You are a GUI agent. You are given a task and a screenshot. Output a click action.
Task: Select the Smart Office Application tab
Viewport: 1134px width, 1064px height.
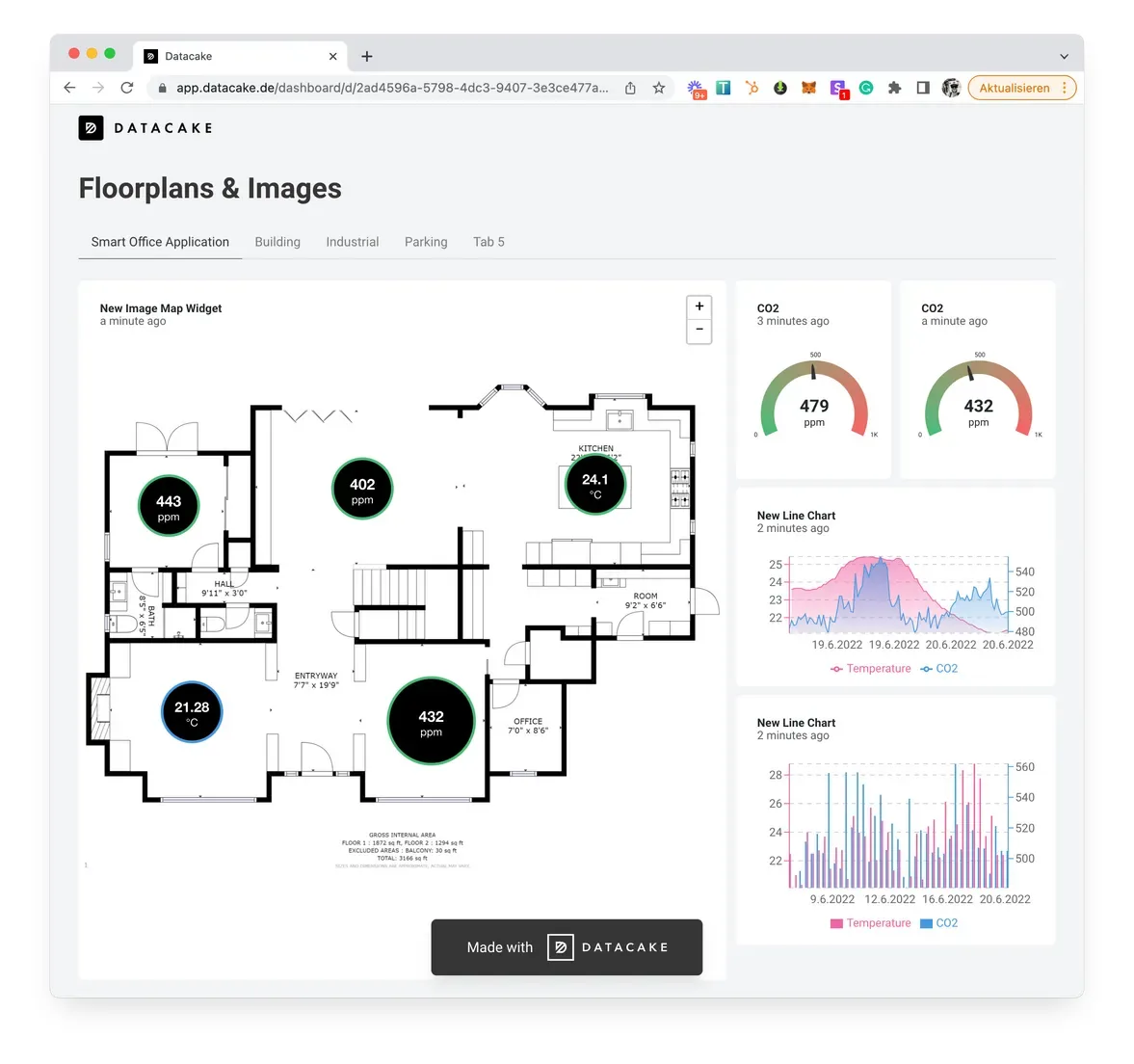tap(160, 242)
